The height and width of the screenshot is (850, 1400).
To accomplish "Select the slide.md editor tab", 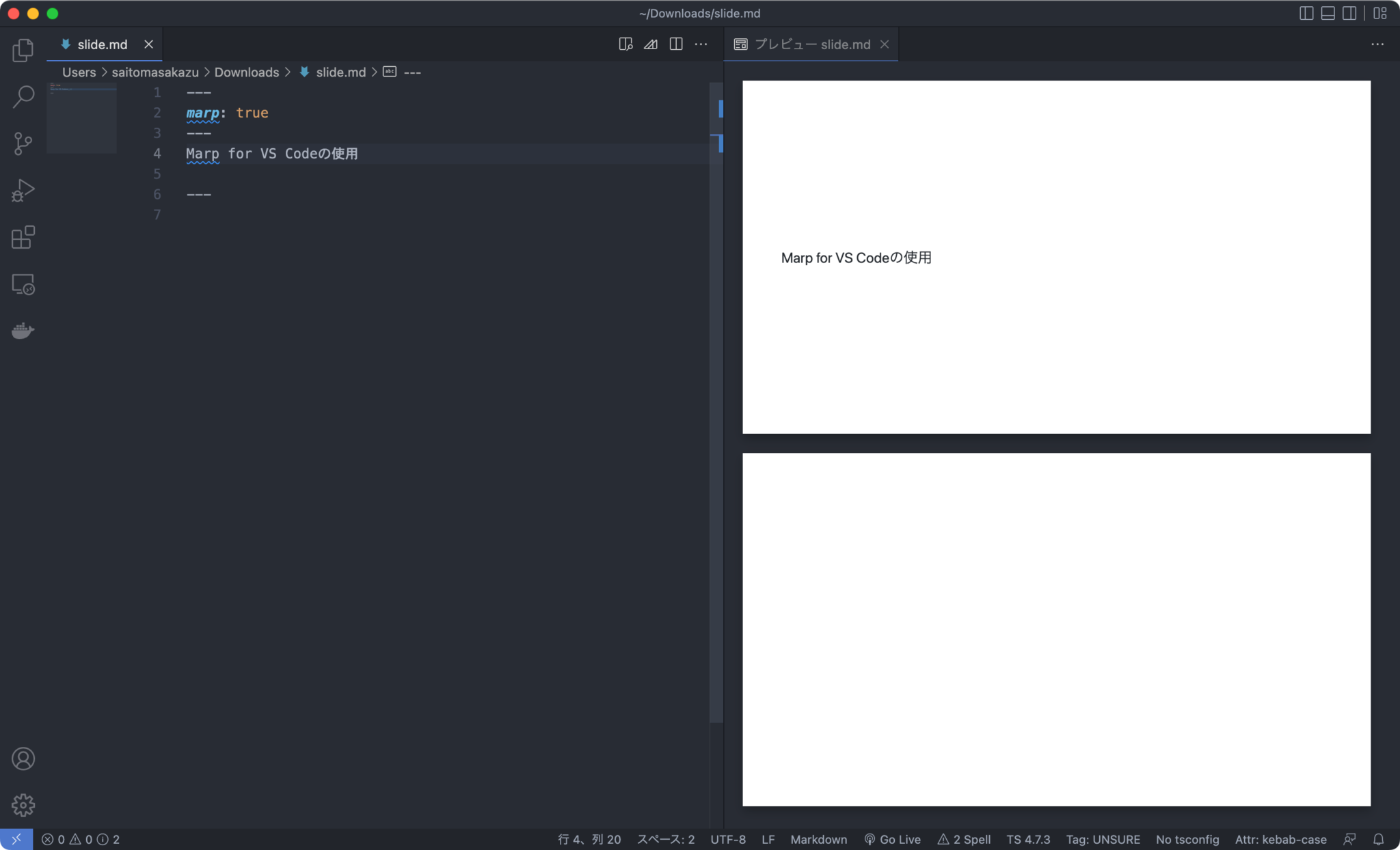I will [103, 44].
